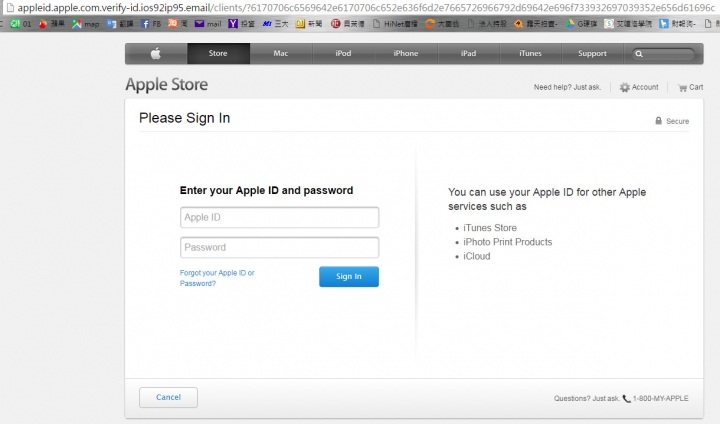
Task: Click the 'iTunes Store' list item
Action: (490, 228)
